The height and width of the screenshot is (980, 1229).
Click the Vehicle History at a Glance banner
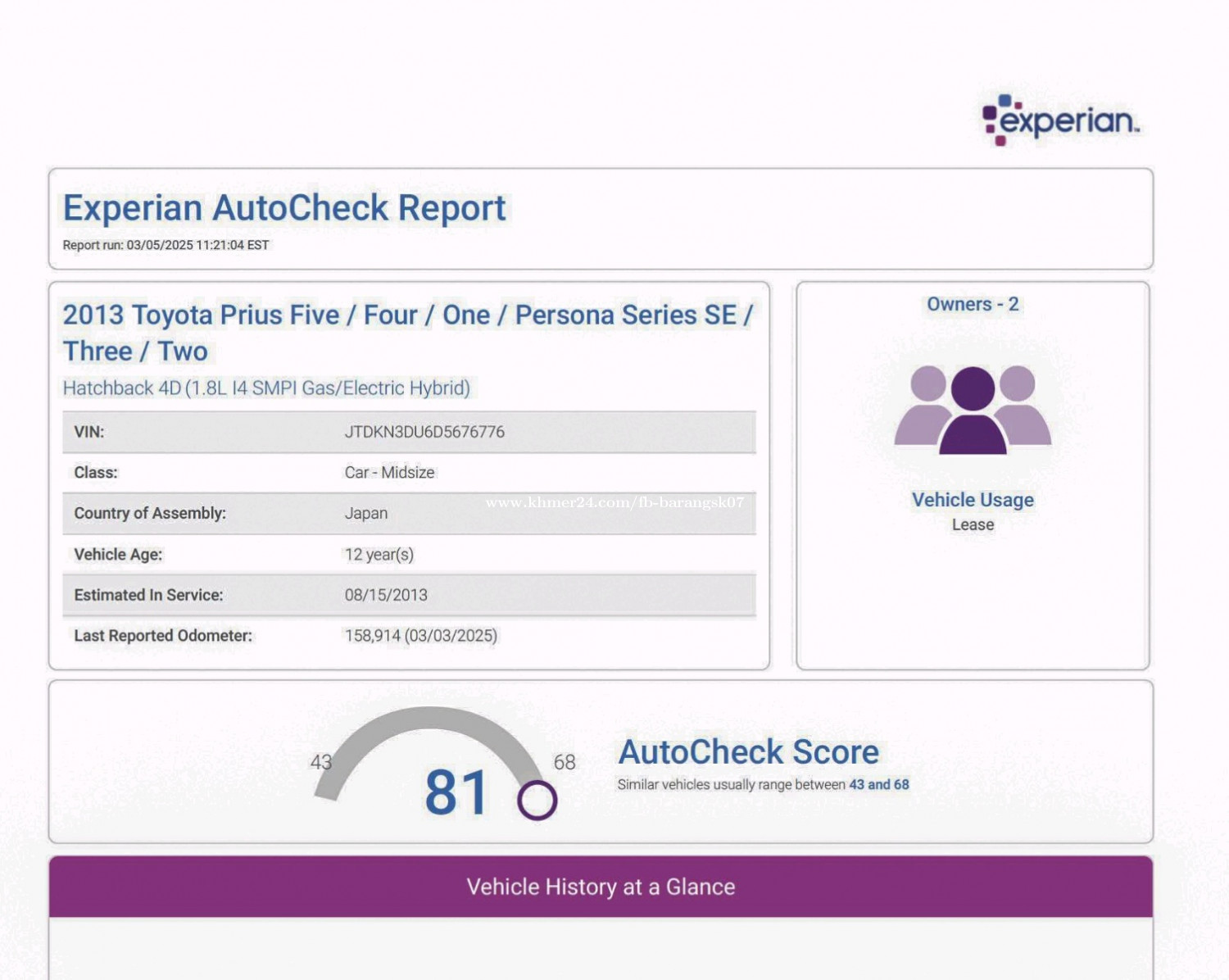[601, 887]
